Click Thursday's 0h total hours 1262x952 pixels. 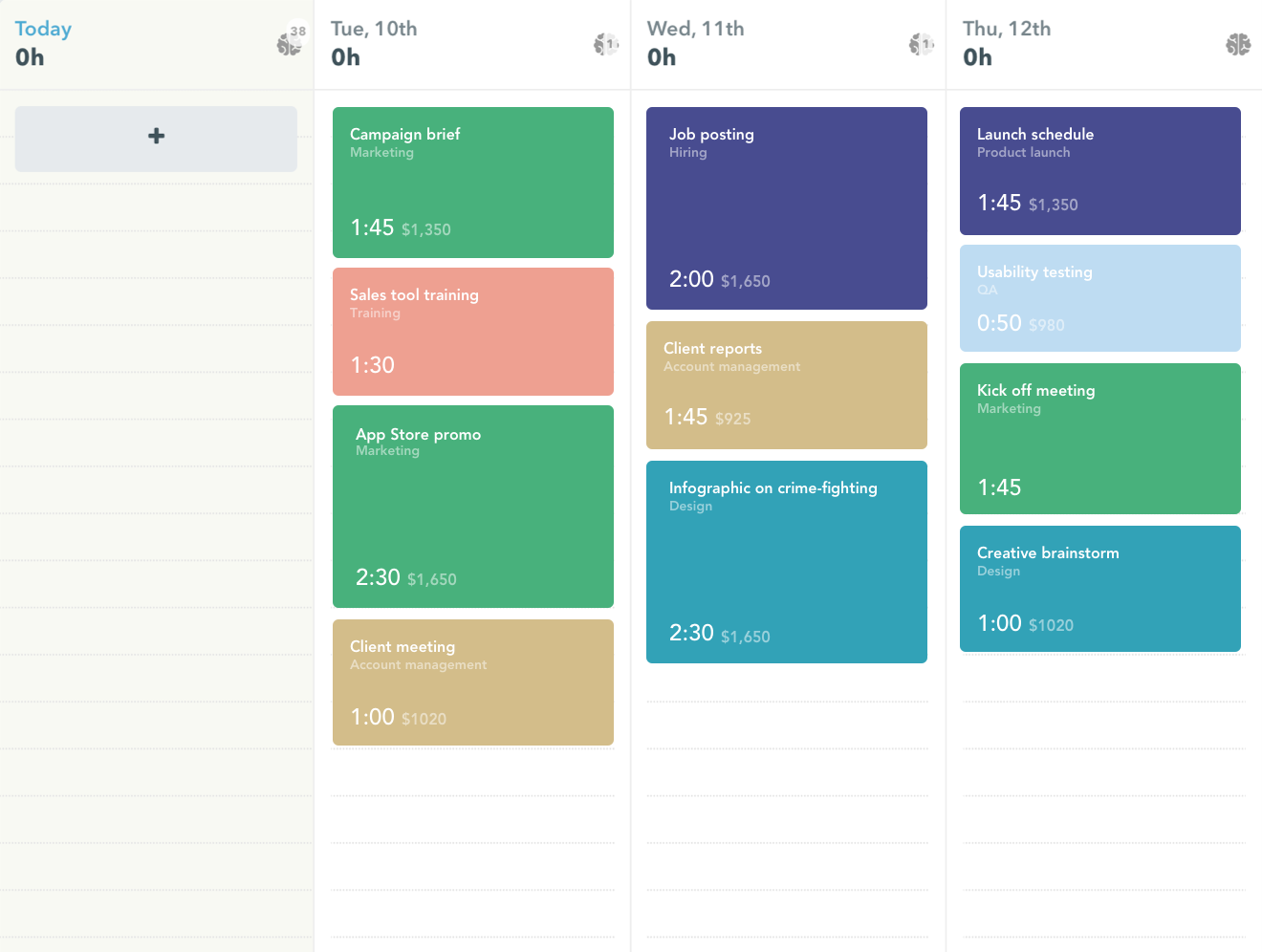coord(977,57)
